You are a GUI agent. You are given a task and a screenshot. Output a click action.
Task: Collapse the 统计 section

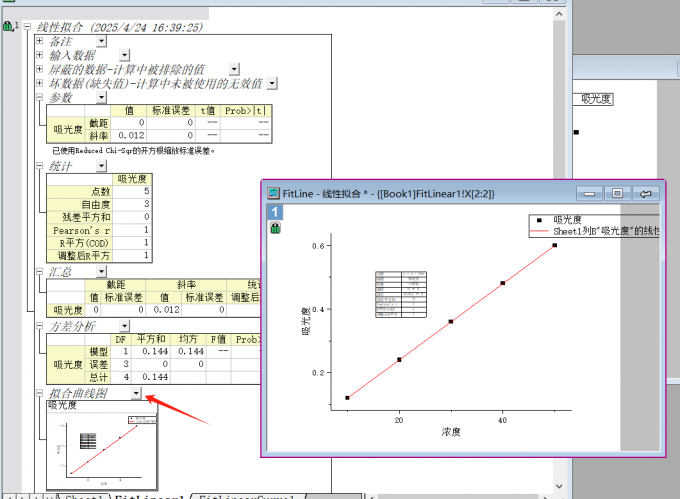(39, 165)
